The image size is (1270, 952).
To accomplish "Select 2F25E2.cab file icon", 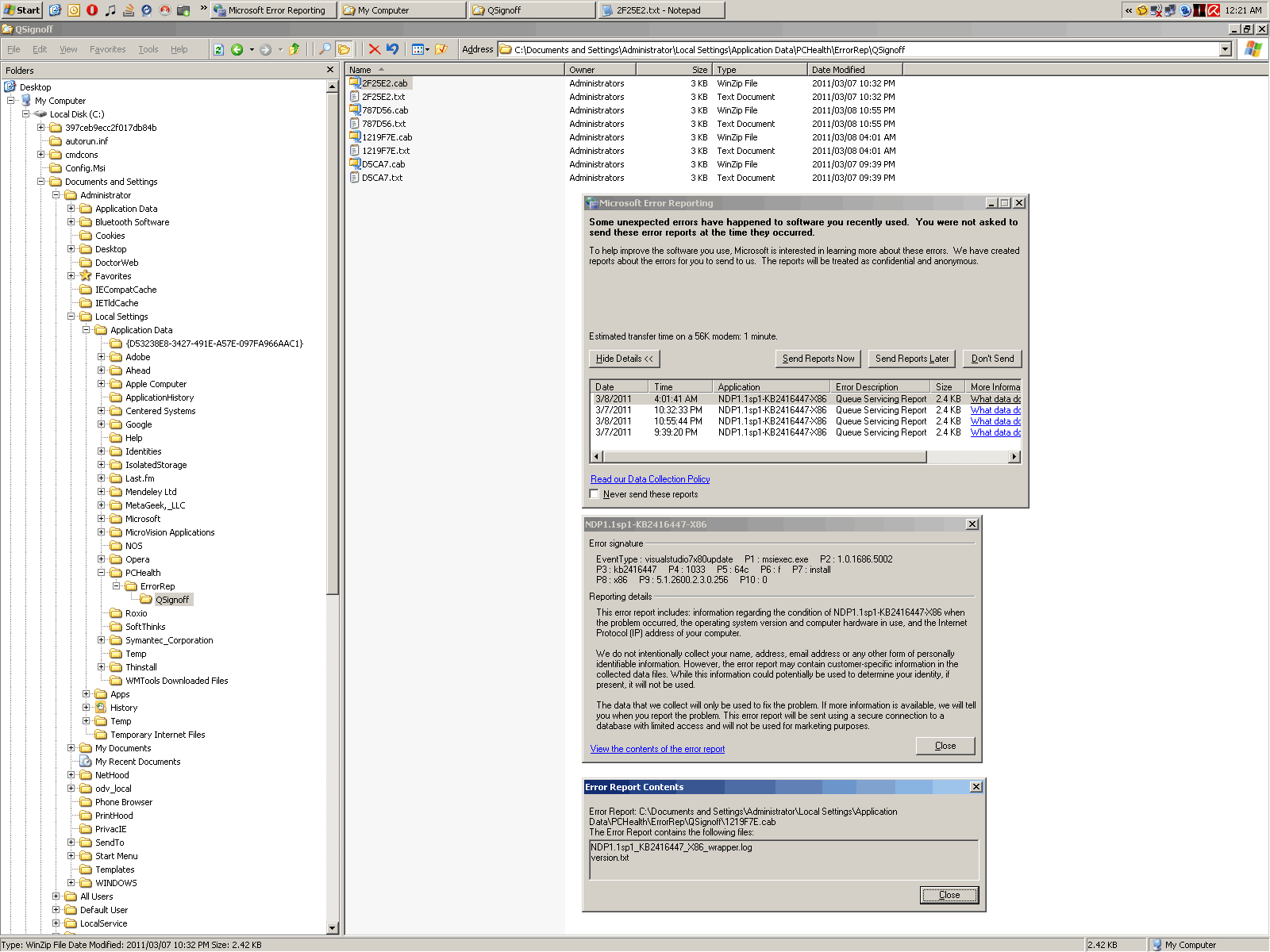I will (356, 83).
